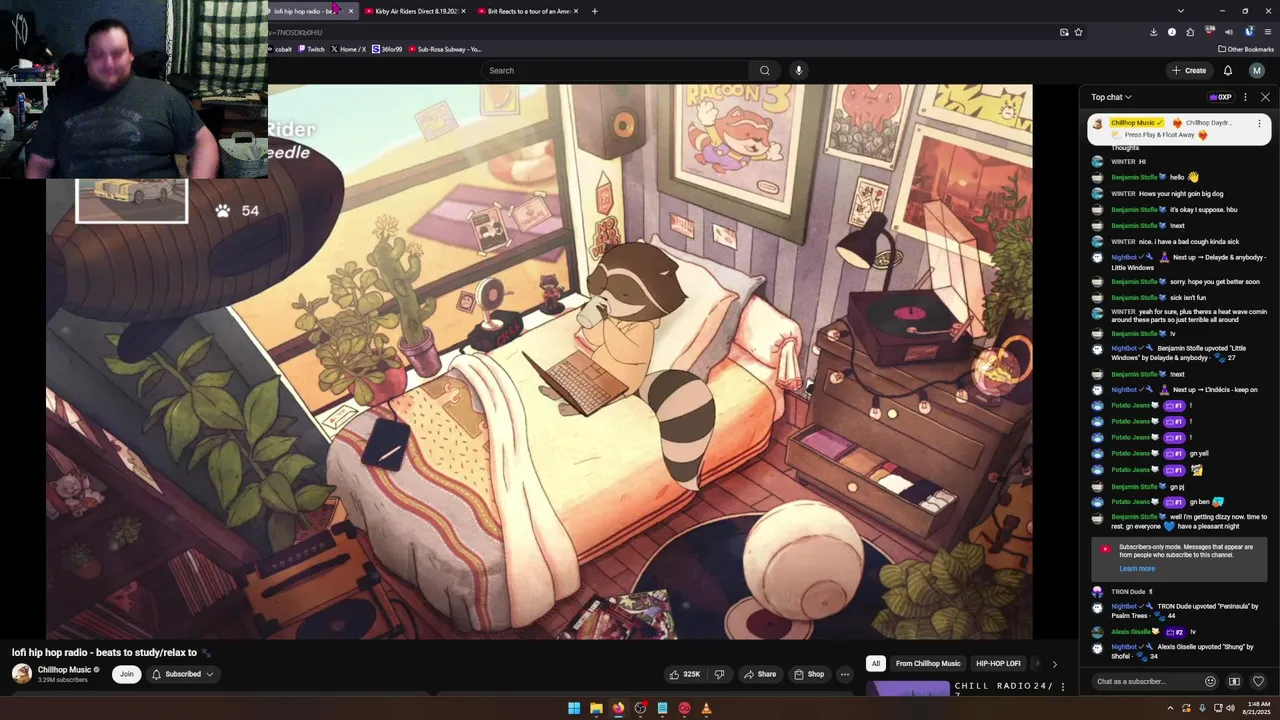The height and width of the screenshot is (720, 1280).
Task: Send a heart reaction in chat
Action: pyautogui.click(x=1258, y=682)
